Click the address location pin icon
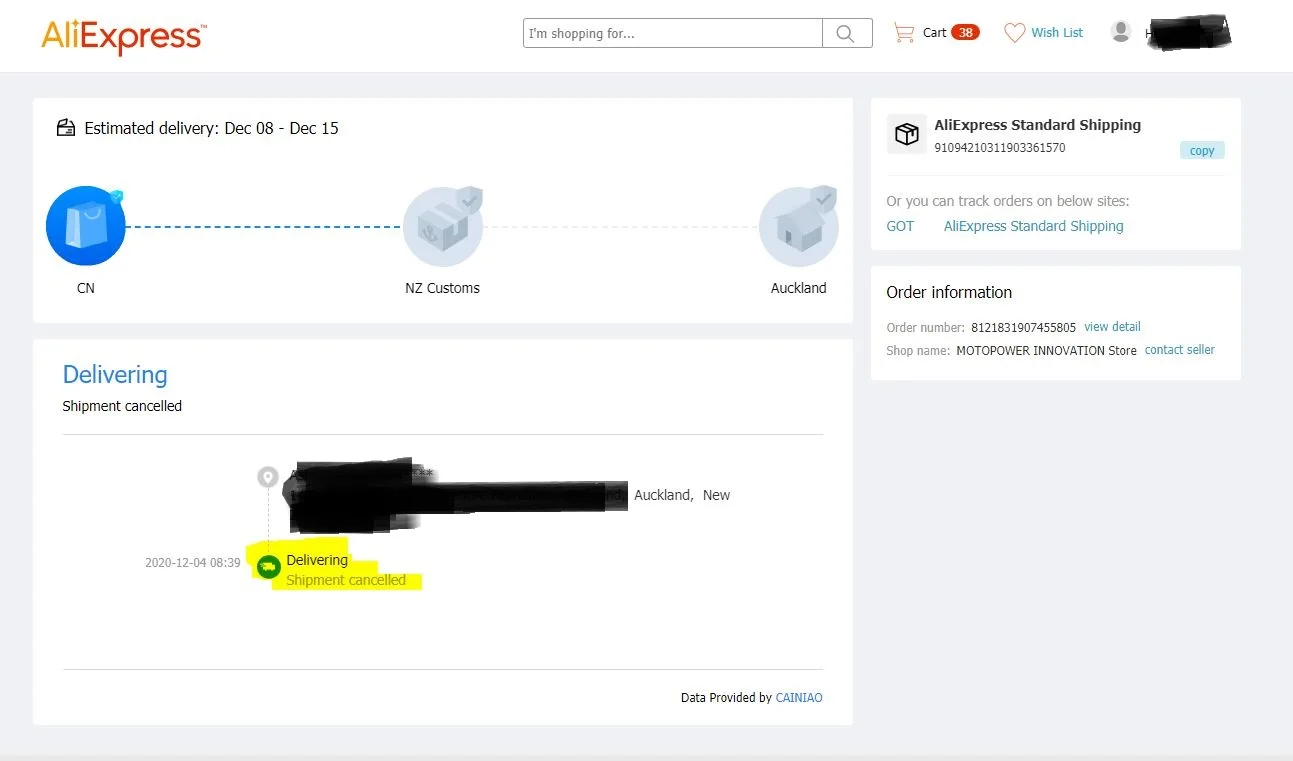 [x=267, y=477]
